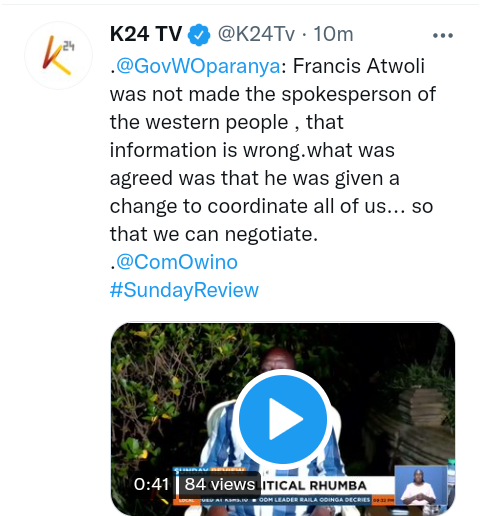Screen dimensions: 480x516
Task: Open the three-dot more options menu
Action: tap(443, 35)
